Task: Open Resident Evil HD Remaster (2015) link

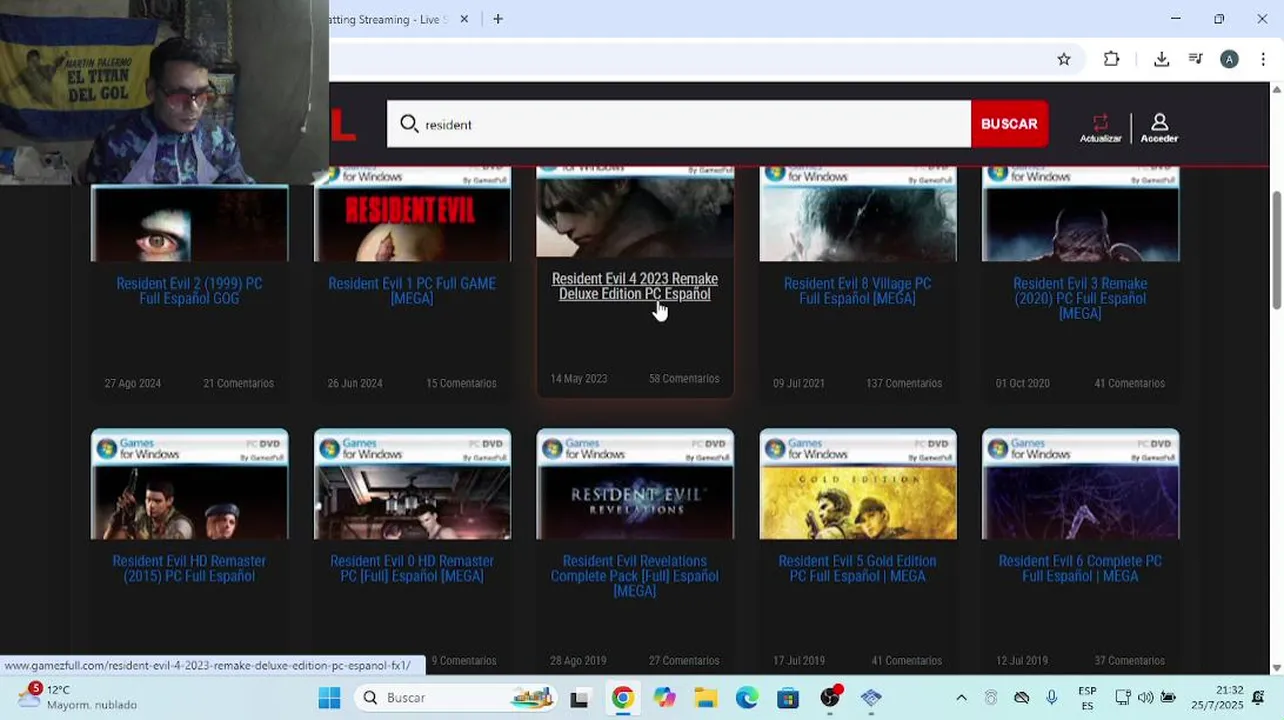Action: (x=189, y=569)
